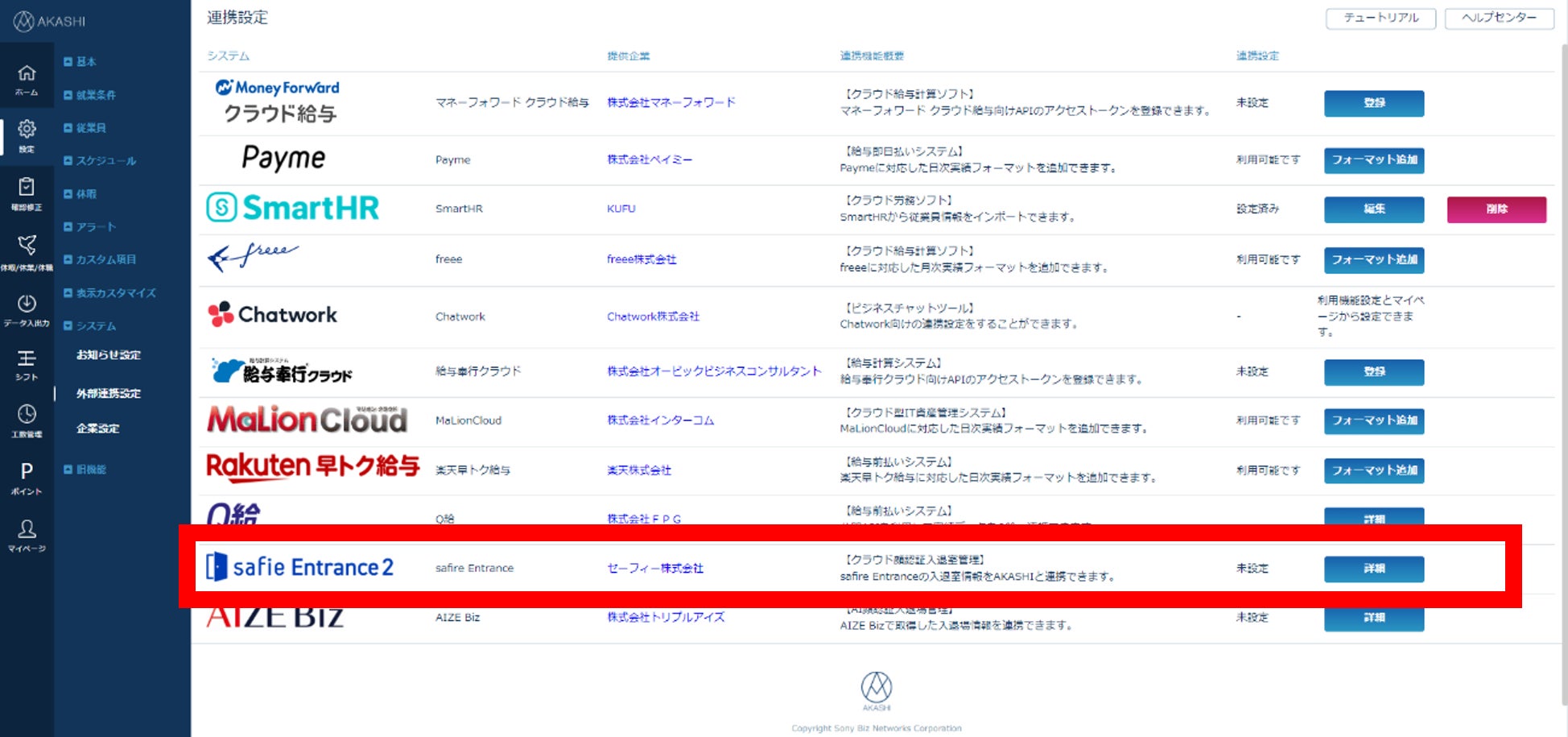The width and height of the screenshot is (1568, 737).
Task: Open 楽天株式会社 provider link
Action: 639,470
